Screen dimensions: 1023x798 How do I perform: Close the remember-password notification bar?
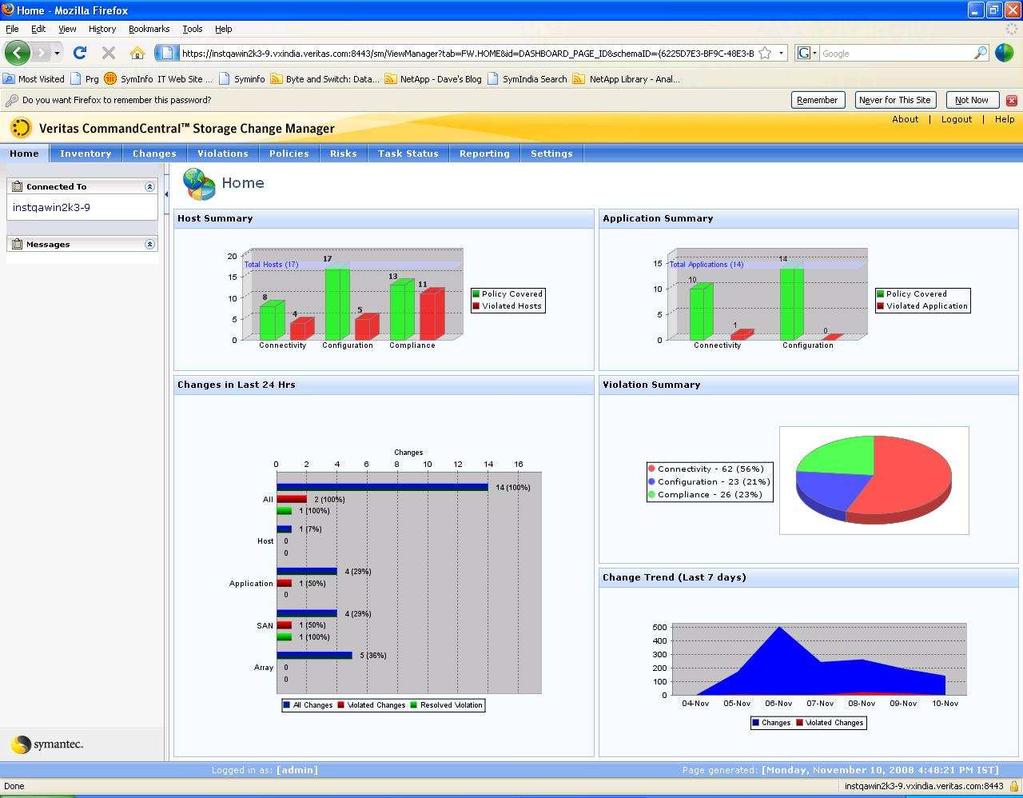[x=1011, y=100]
